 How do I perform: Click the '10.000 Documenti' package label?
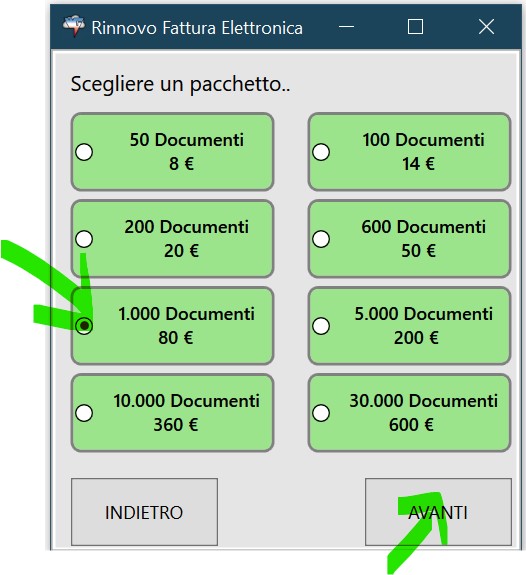(186, 401)
